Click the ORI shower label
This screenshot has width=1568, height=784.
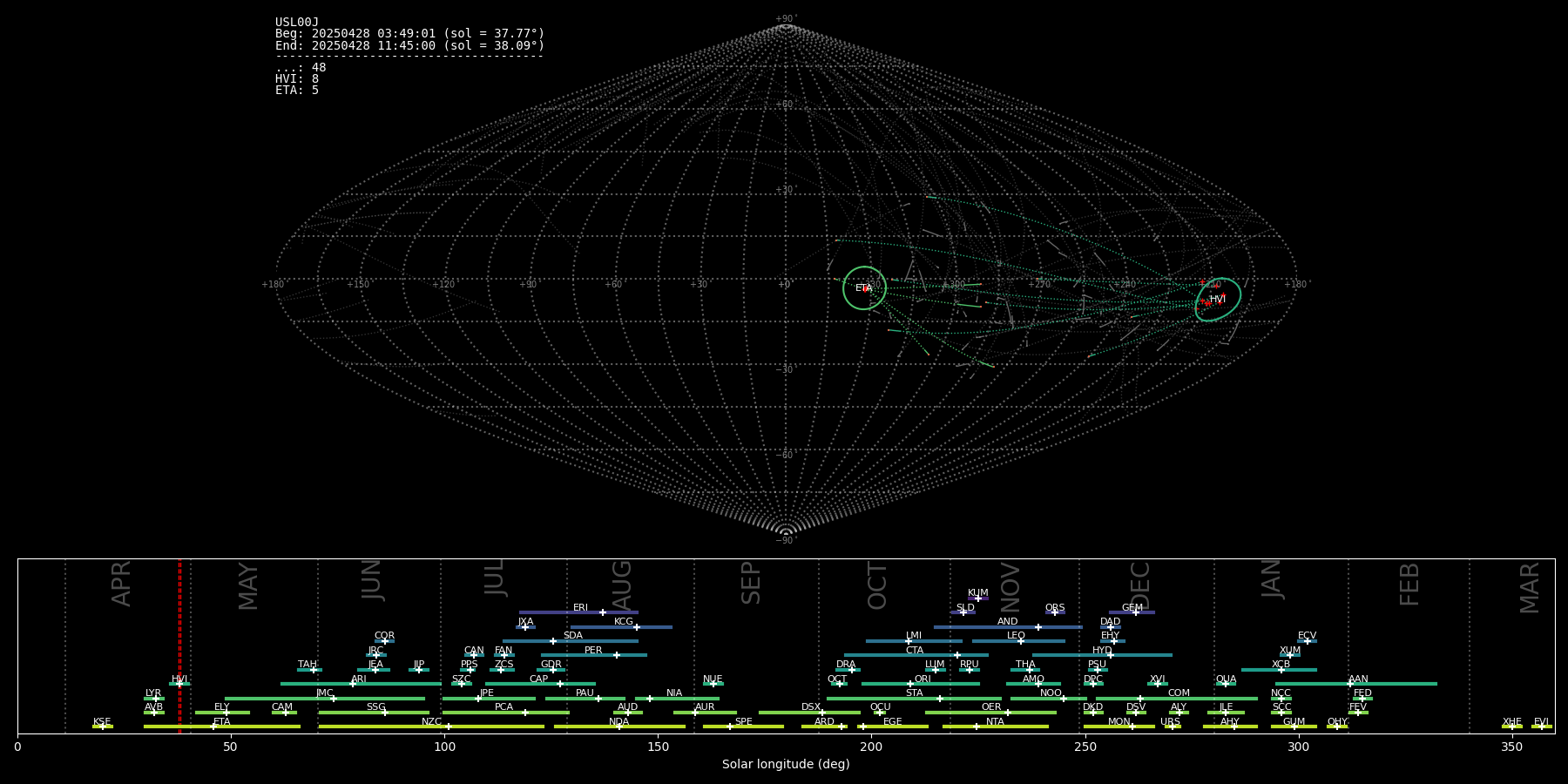pyautogui.click(x=923, y=679)
